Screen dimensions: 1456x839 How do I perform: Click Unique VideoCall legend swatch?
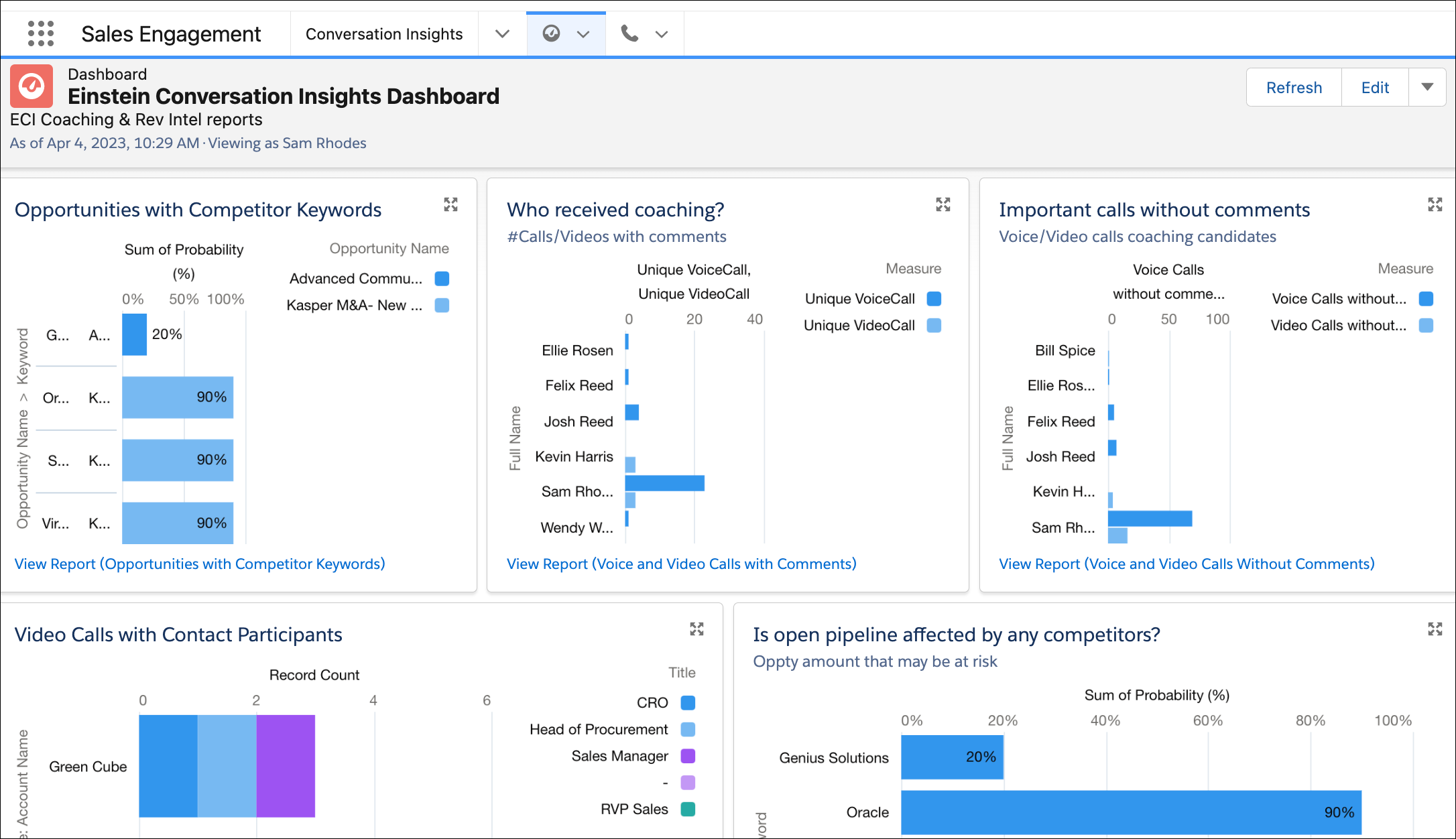934,325
